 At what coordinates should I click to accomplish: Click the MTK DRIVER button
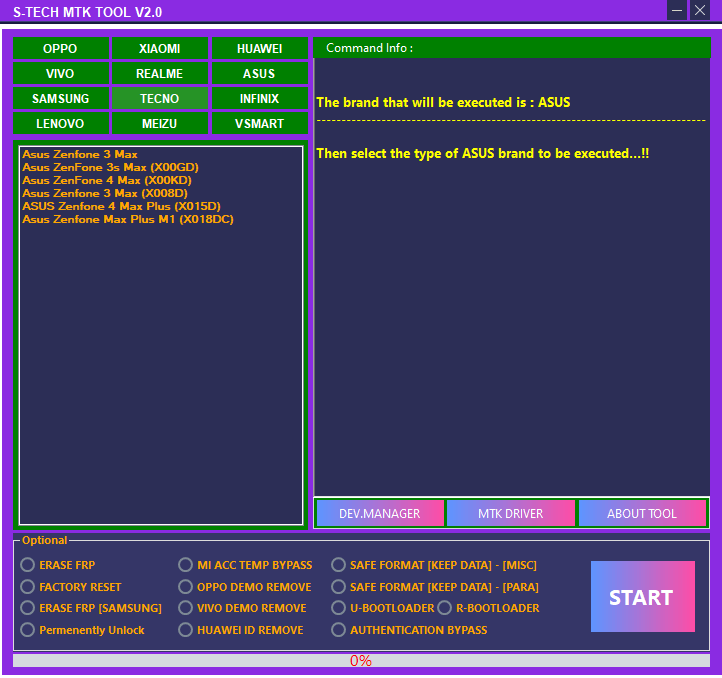click(511, 513)
